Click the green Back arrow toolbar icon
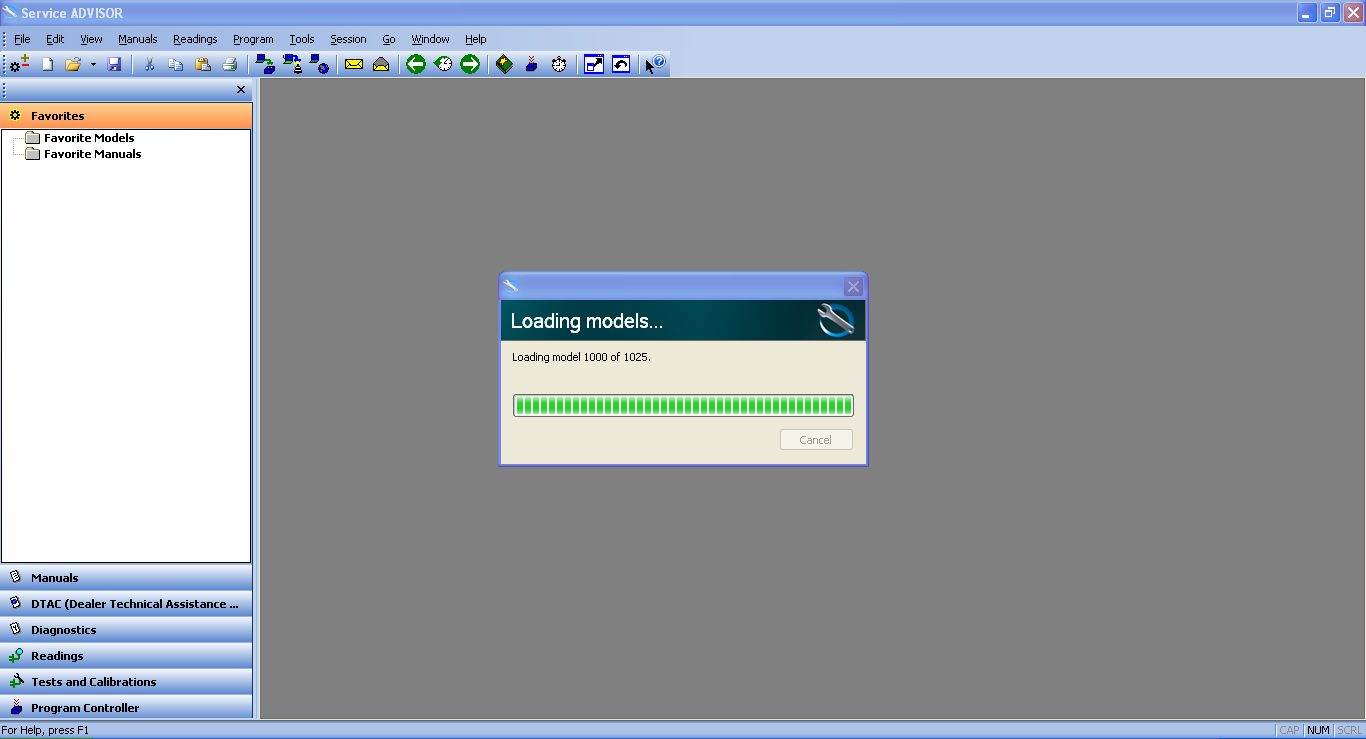Image resolution: width=1366 pixels, height=739 pixels. [x=416, y=64]
